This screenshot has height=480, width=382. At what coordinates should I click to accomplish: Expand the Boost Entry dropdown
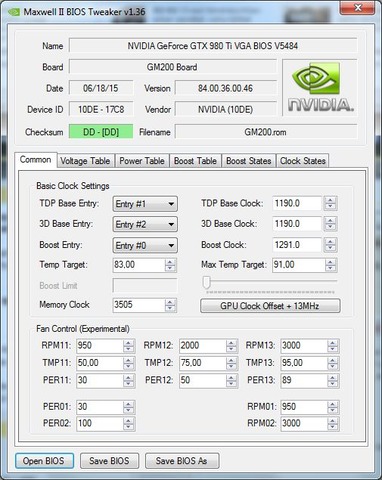[x=145, y=245]
